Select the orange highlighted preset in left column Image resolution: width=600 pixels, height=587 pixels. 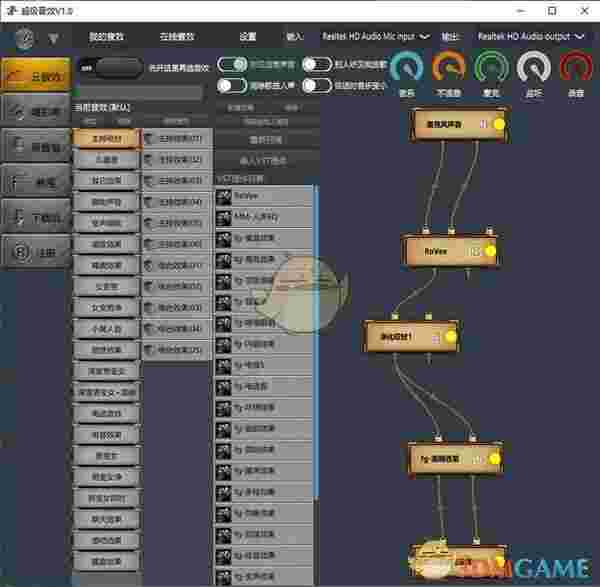click(x=106, y=139)
